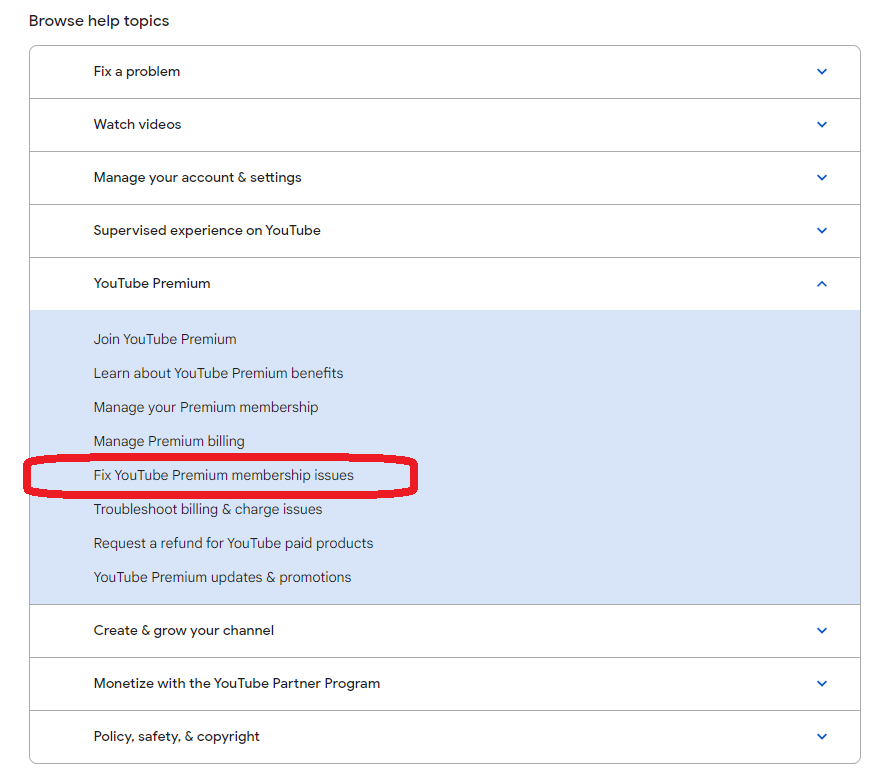Expand Manage your account & settings chevron
875x778 pixels.
tap(821, 177)
